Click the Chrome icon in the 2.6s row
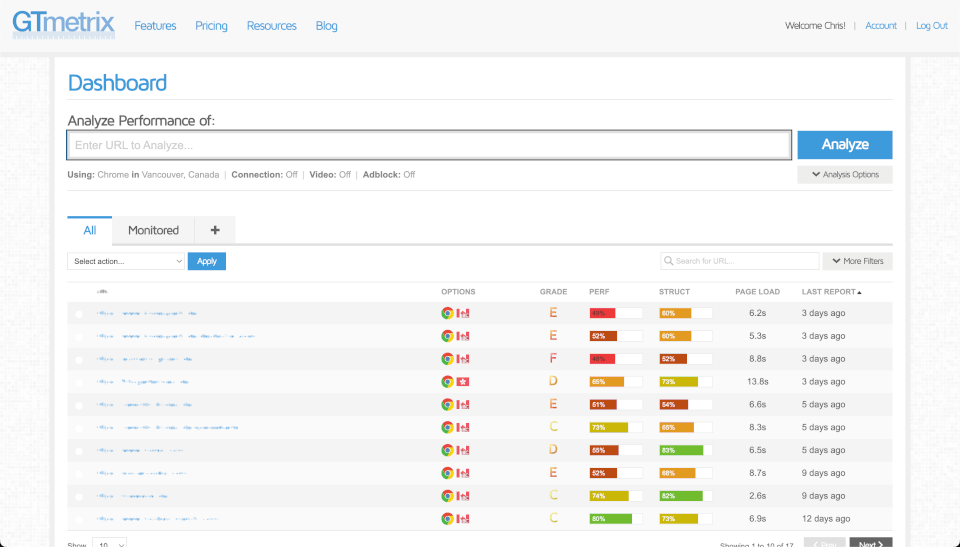The image size is (960, 547). [x=448, y=496]
